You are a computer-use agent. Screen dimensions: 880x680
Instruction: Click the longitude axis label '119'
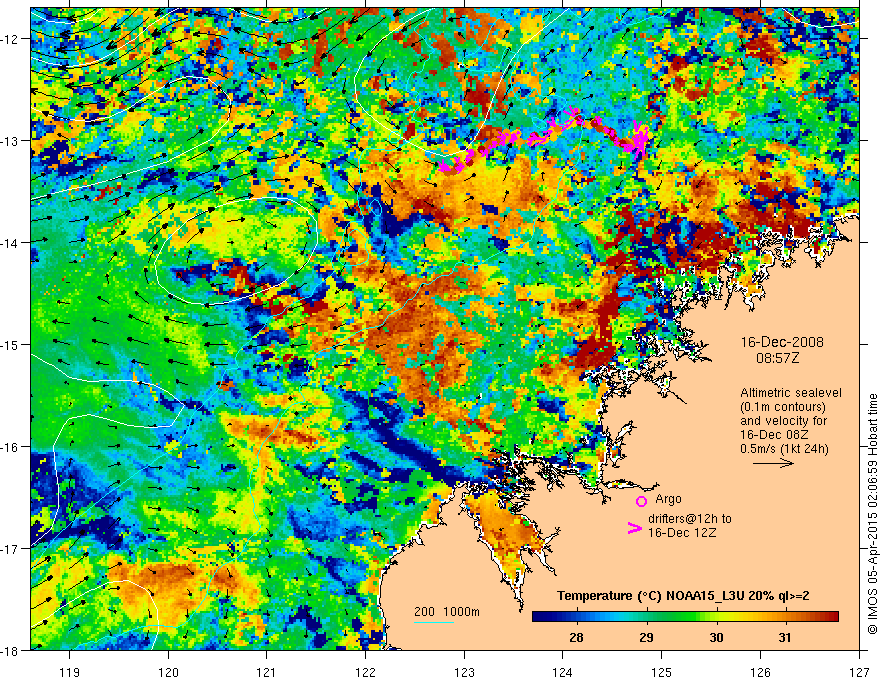[70, 672]
